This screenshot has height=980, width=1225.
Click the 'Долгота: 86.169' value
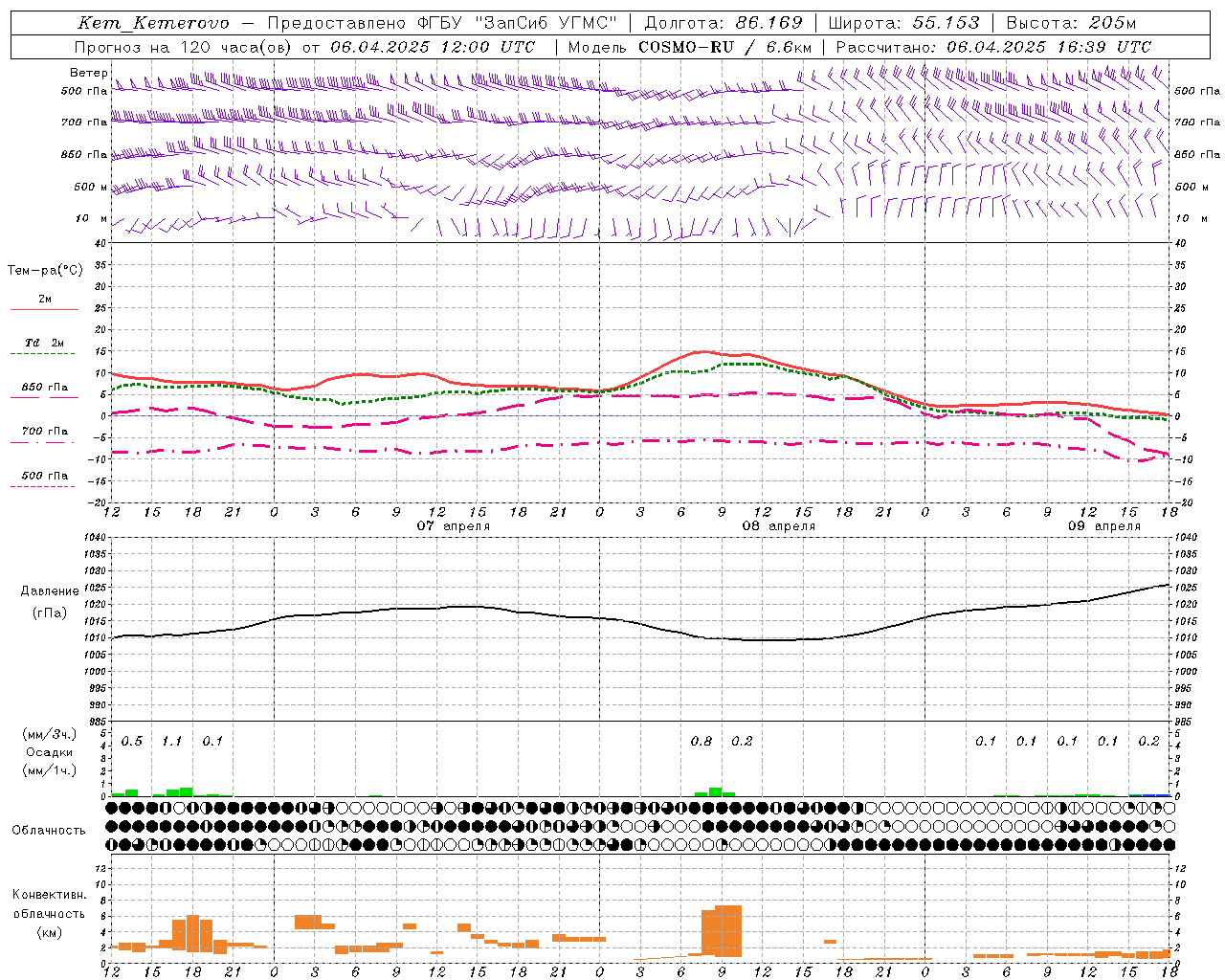tap(724, 23)
